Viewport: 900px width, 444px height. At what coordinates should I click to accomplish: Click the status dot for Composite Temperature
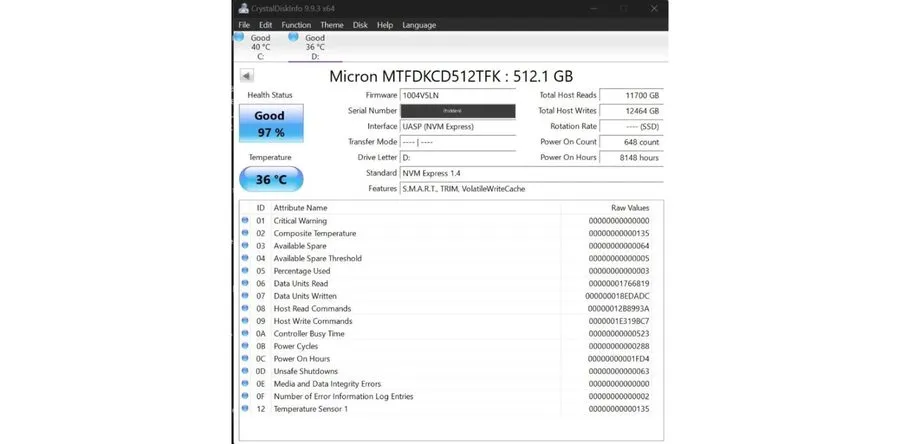pos(245,233)
